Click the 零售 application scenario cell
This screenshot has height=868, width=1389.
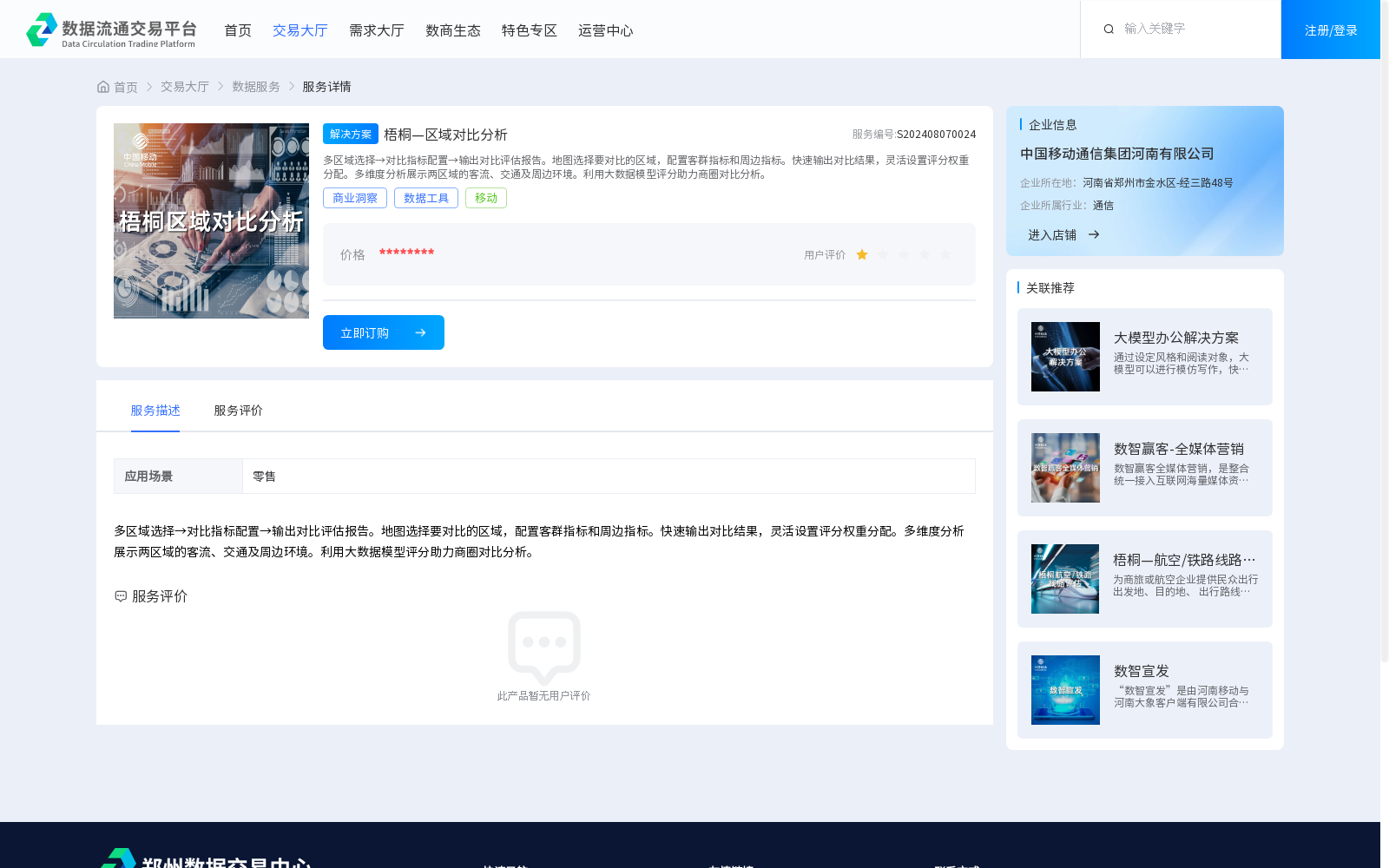(609, 476)
